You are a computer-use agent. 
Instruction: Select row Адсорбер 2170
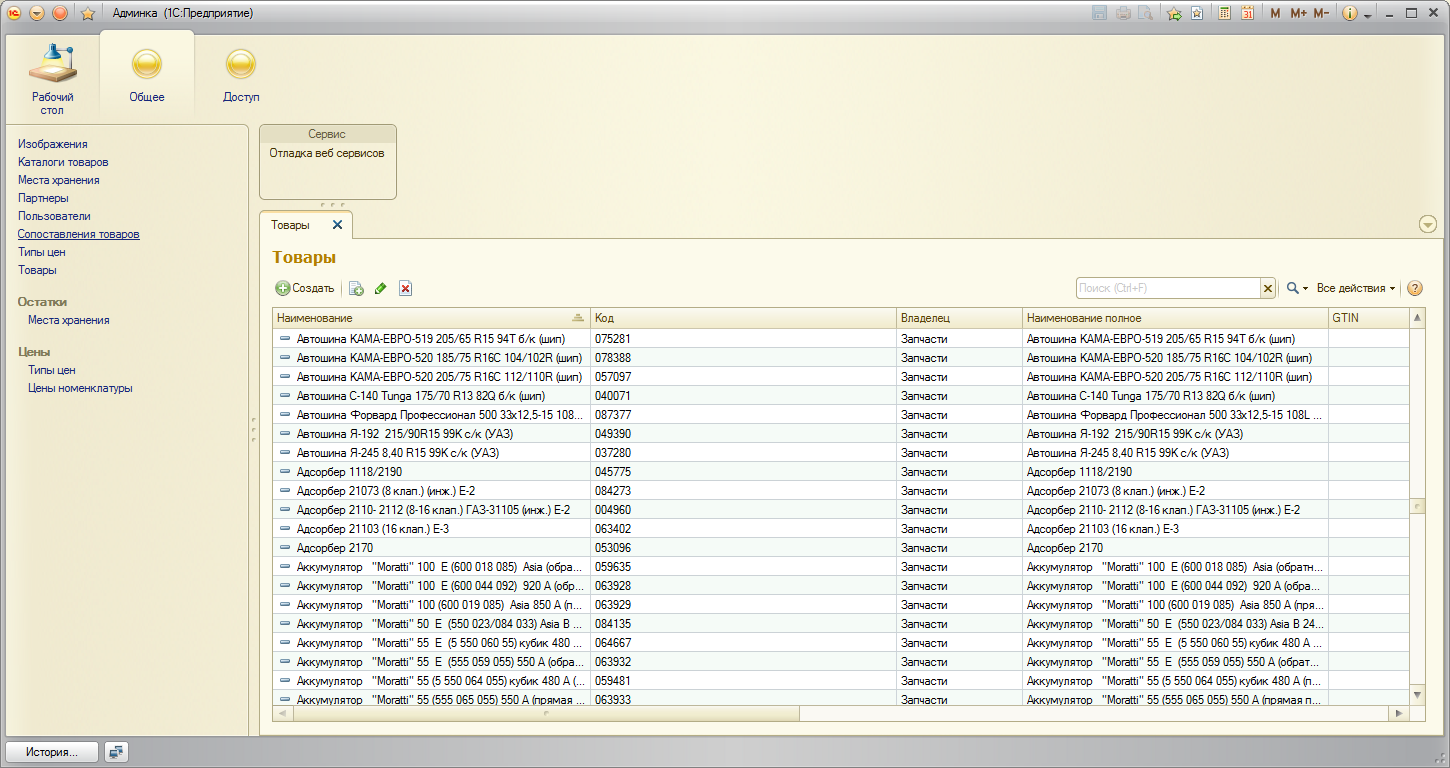coord(841,548)
